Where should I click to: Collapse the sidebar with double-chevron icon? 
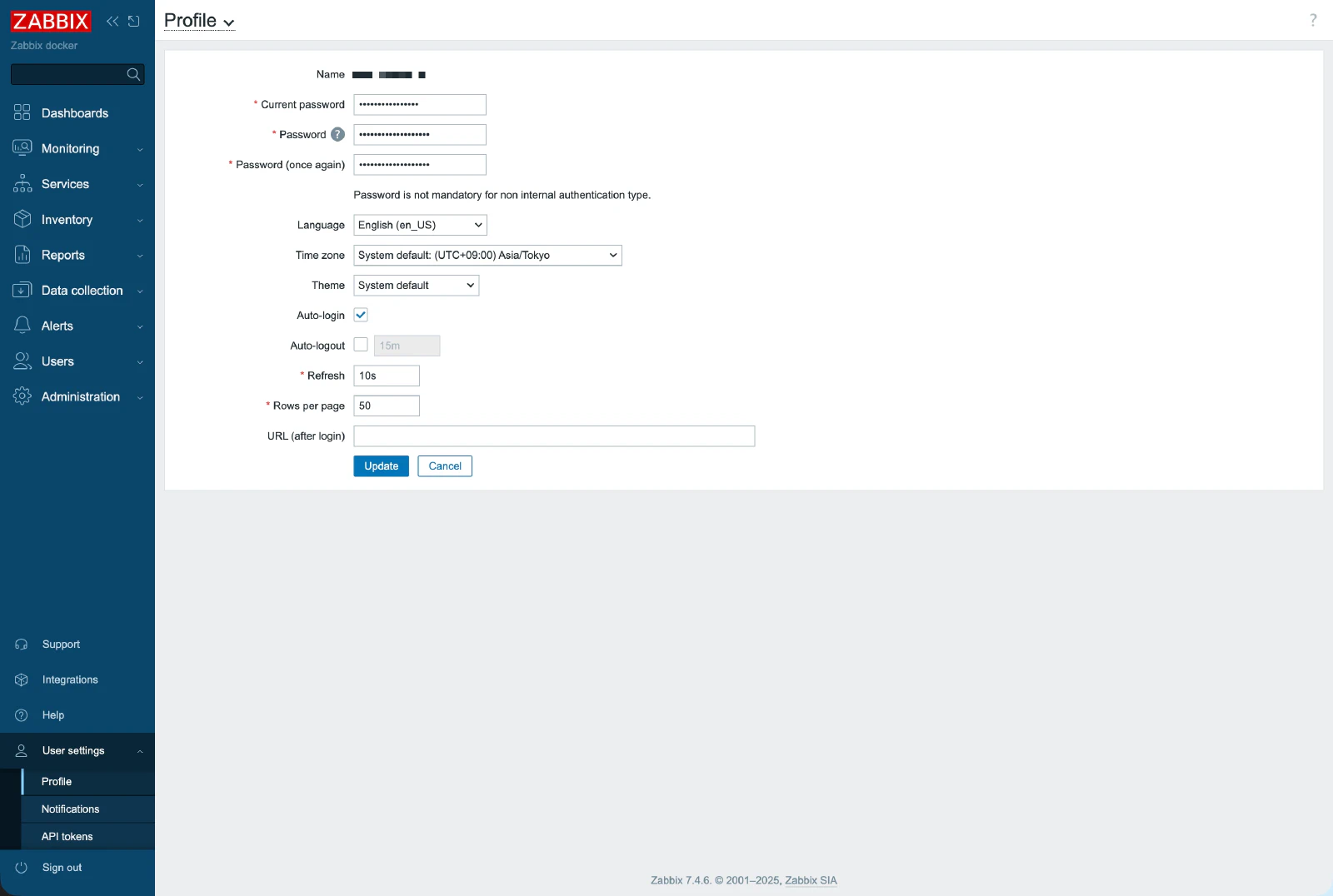[x=112, y=21]
